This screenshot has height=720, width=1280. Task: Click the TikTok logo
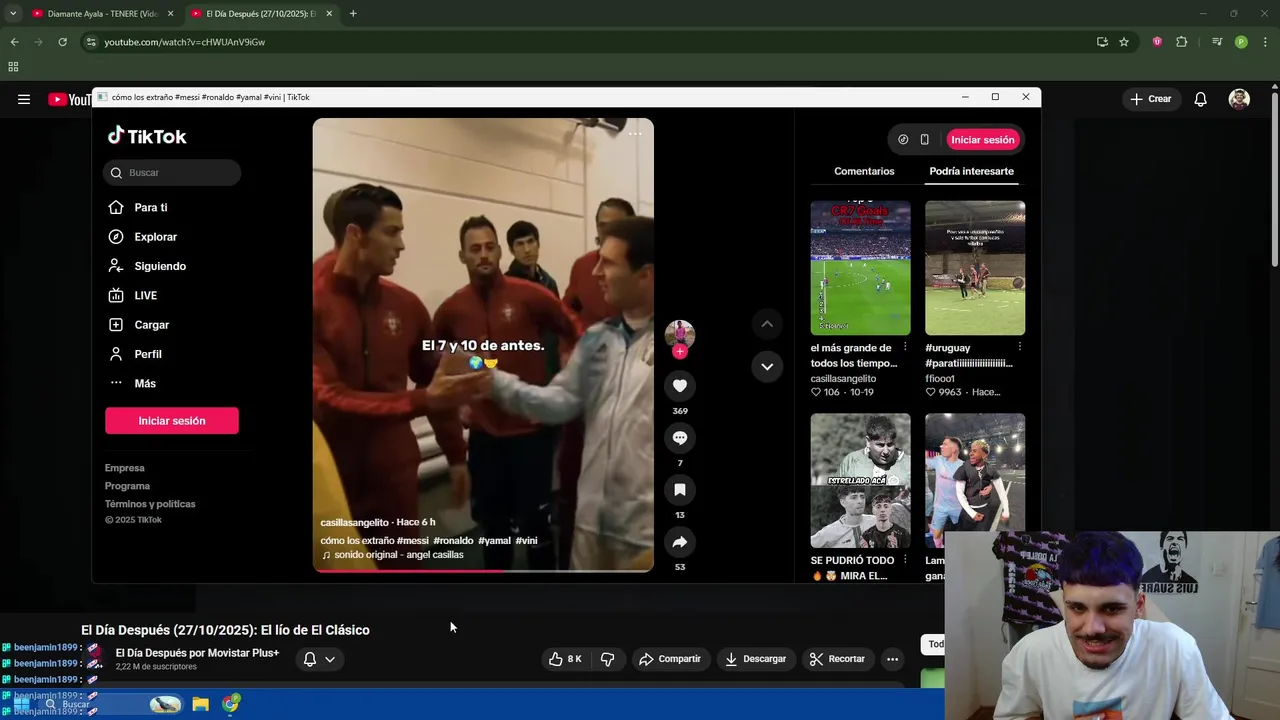coord(147,136)
